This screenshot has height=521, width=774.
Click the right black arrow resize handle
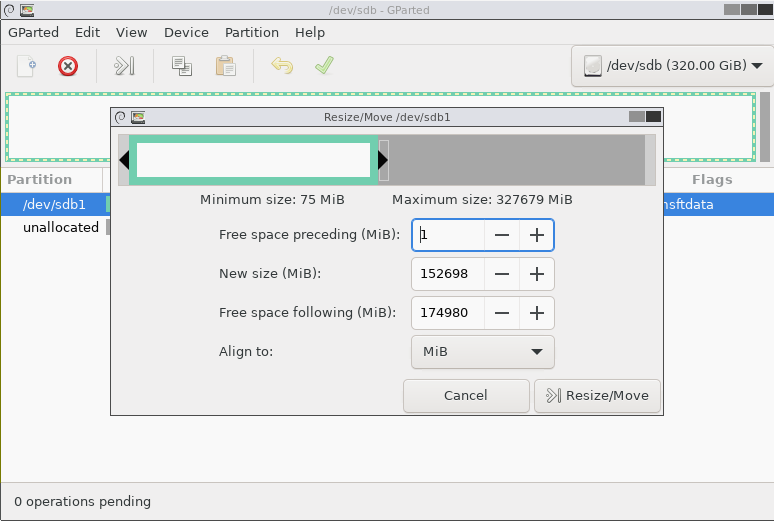(x=383, y=160)
